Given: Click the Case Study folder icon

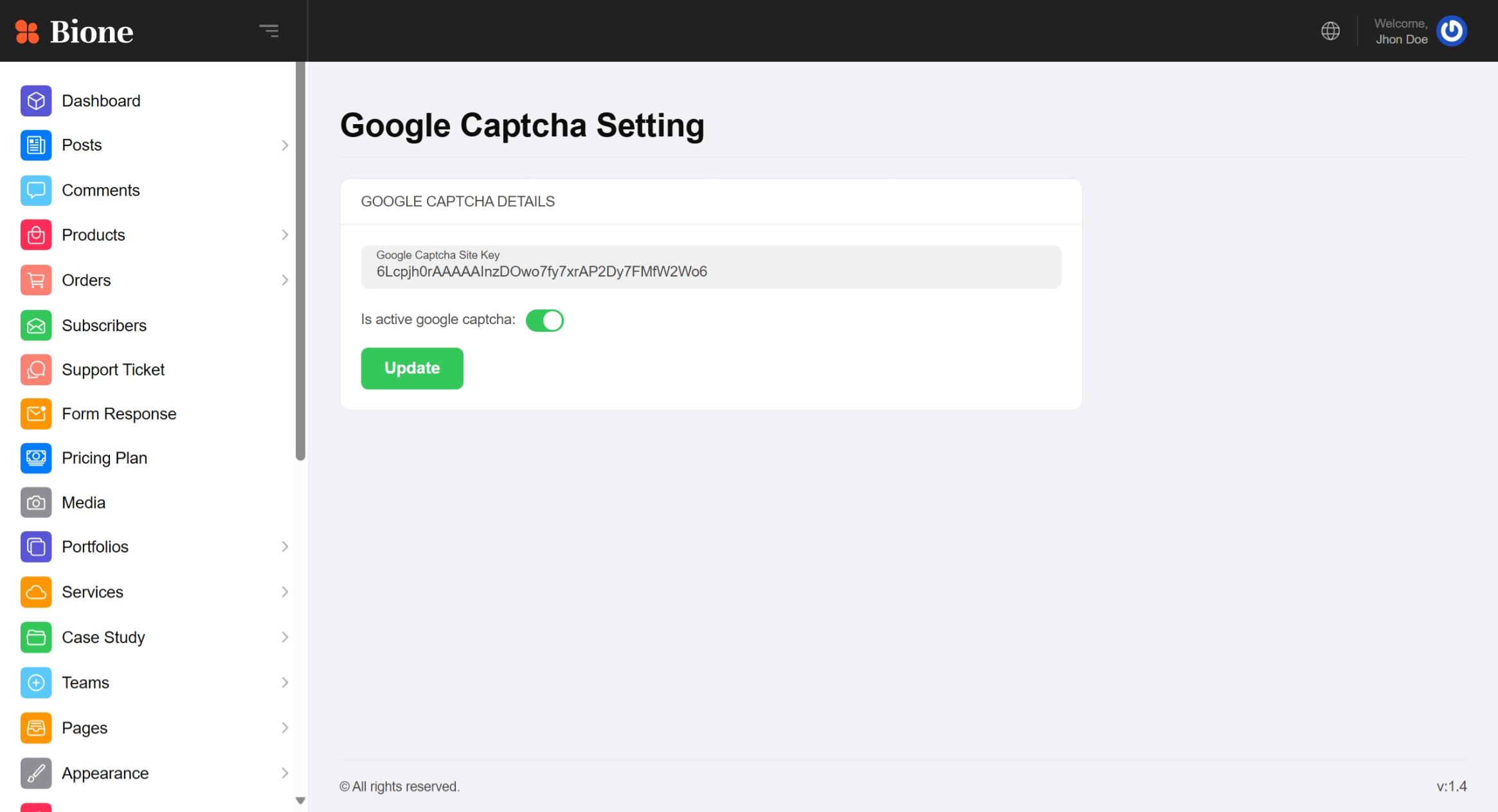Looking at the screenshot, I should 36,637.
